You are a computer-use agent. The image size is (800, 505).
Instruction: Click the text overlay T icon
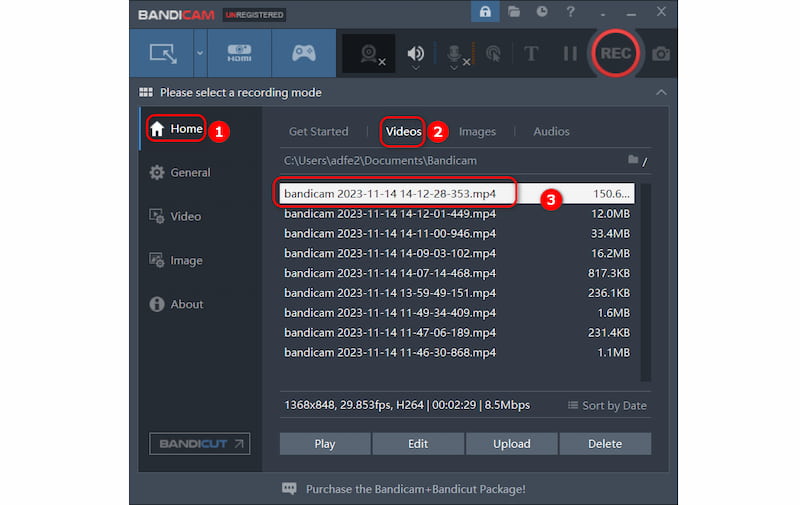pos(531,54)
